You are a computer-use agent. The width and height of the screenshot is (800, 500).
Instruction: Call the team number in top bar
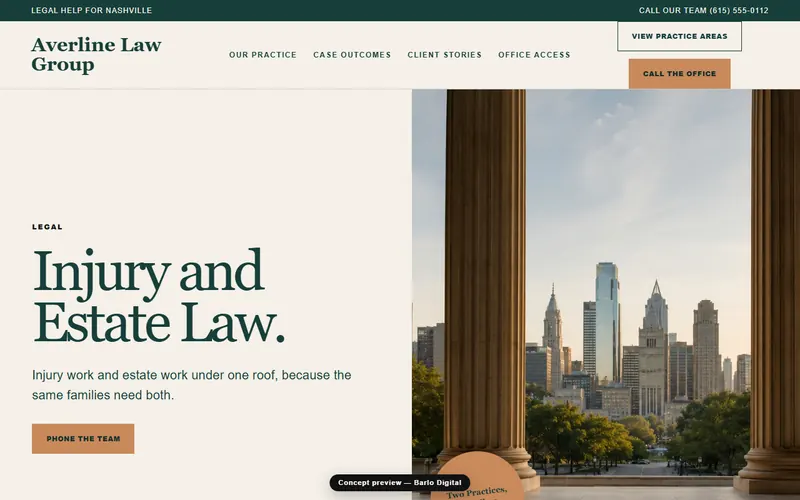[703, 10]
